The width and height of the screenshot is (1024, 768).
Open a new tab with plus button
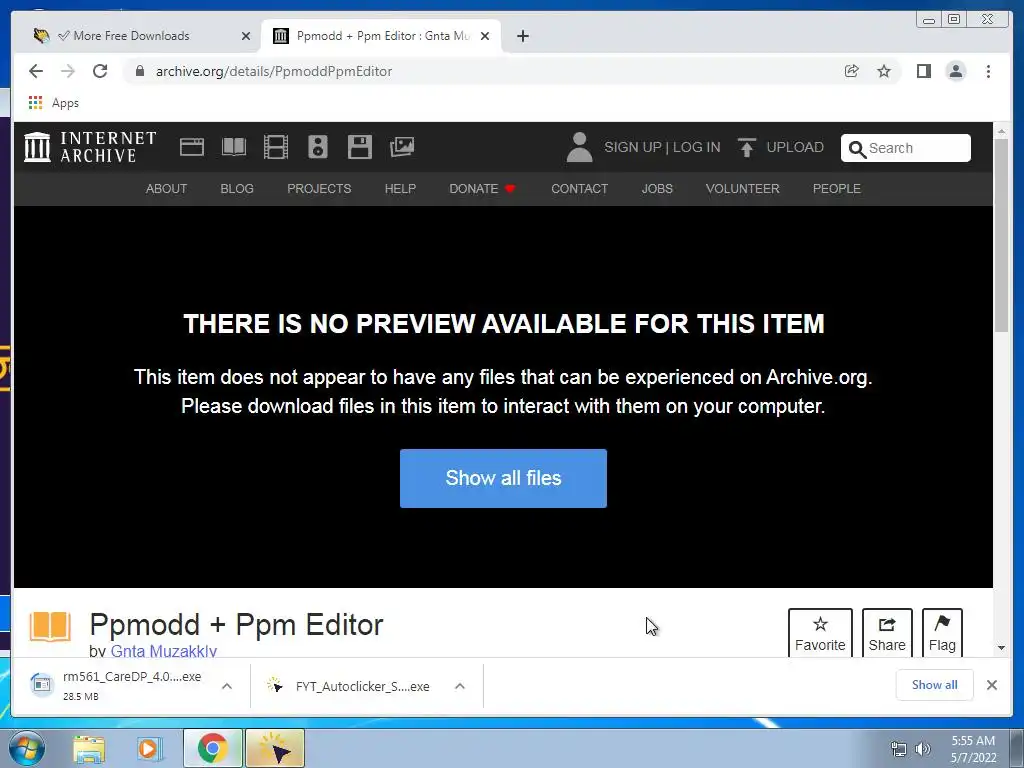[522, 36]
